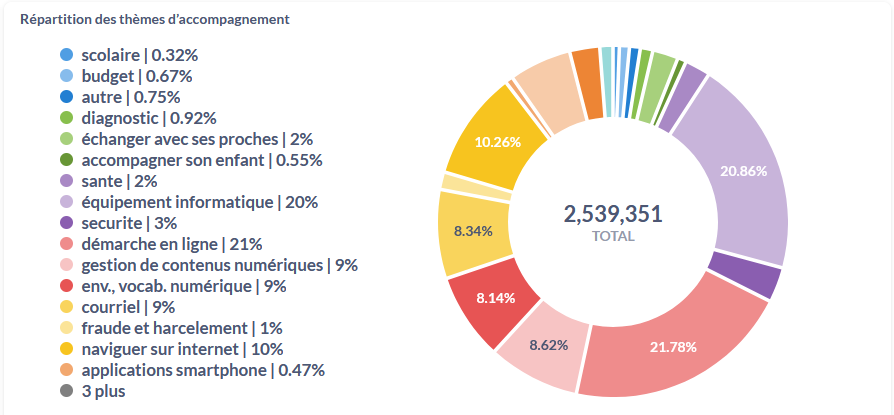The height and width of the screenshot is (415, 894).
Task: Select the 21.78% chart slice
Action: point(672,346)
